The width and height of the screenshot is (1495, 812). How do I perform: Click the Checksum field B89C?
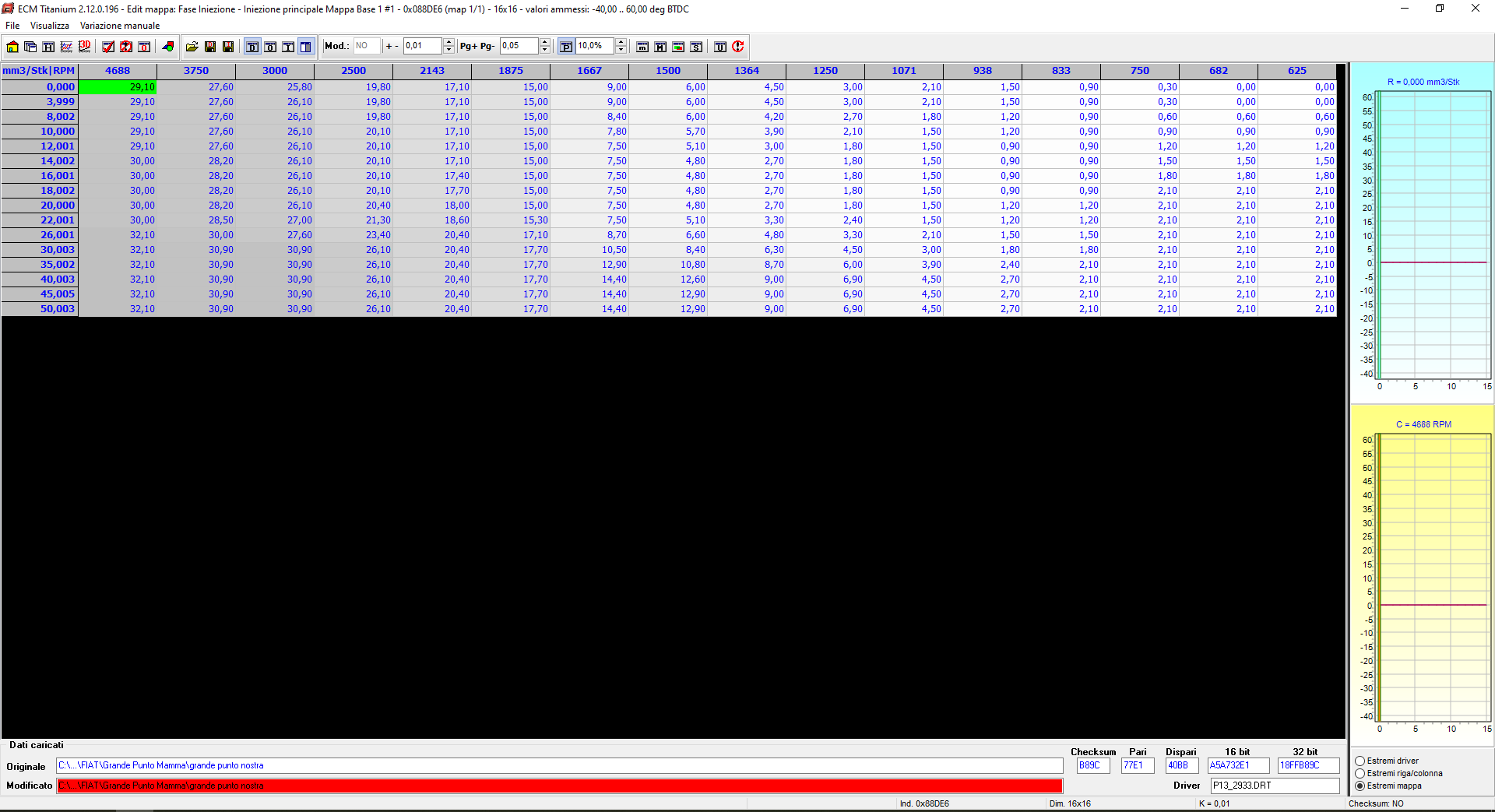pyautogui.click(x=1093, y=766)
